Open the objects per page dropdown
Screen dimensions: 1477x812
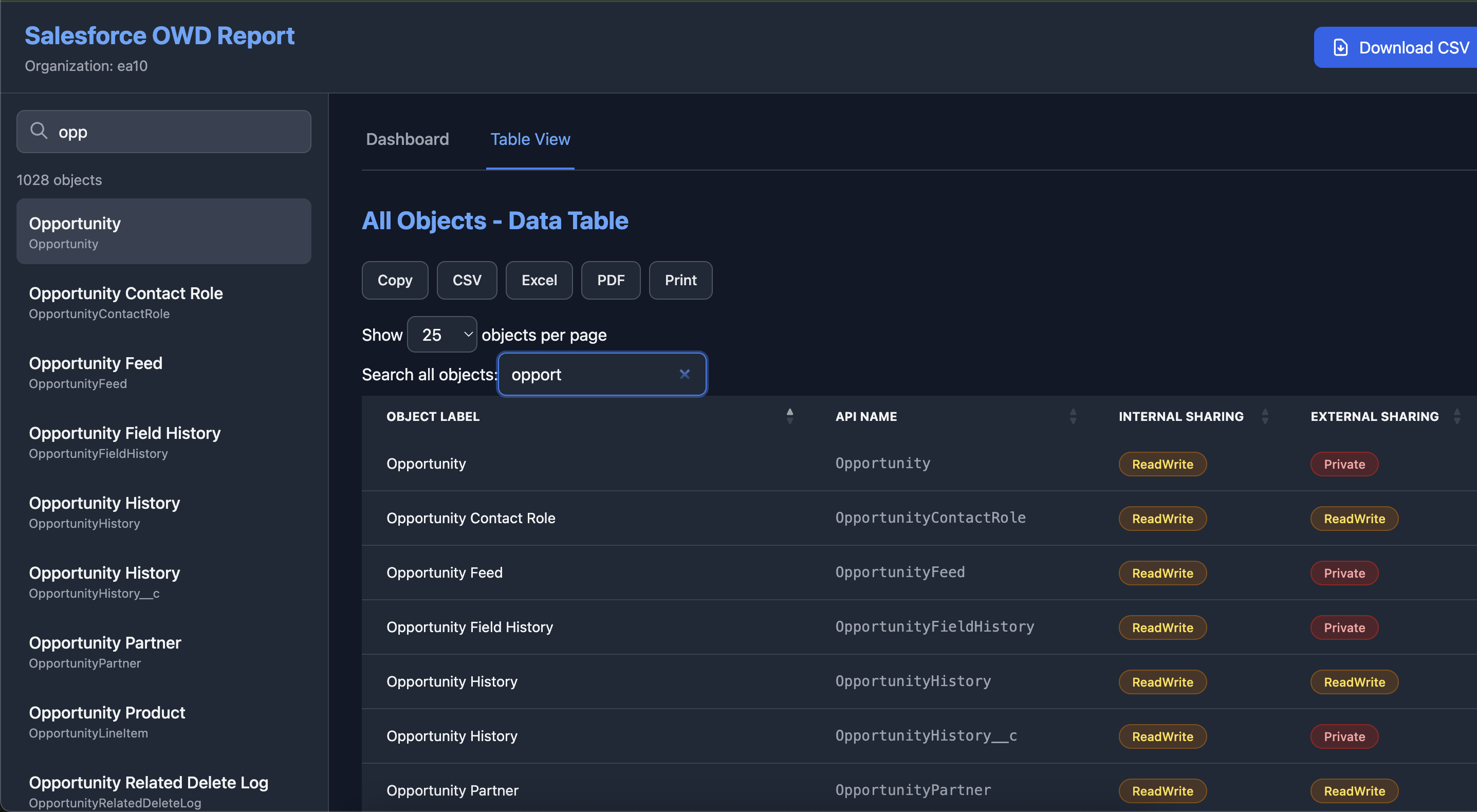(x=441, y=335)
